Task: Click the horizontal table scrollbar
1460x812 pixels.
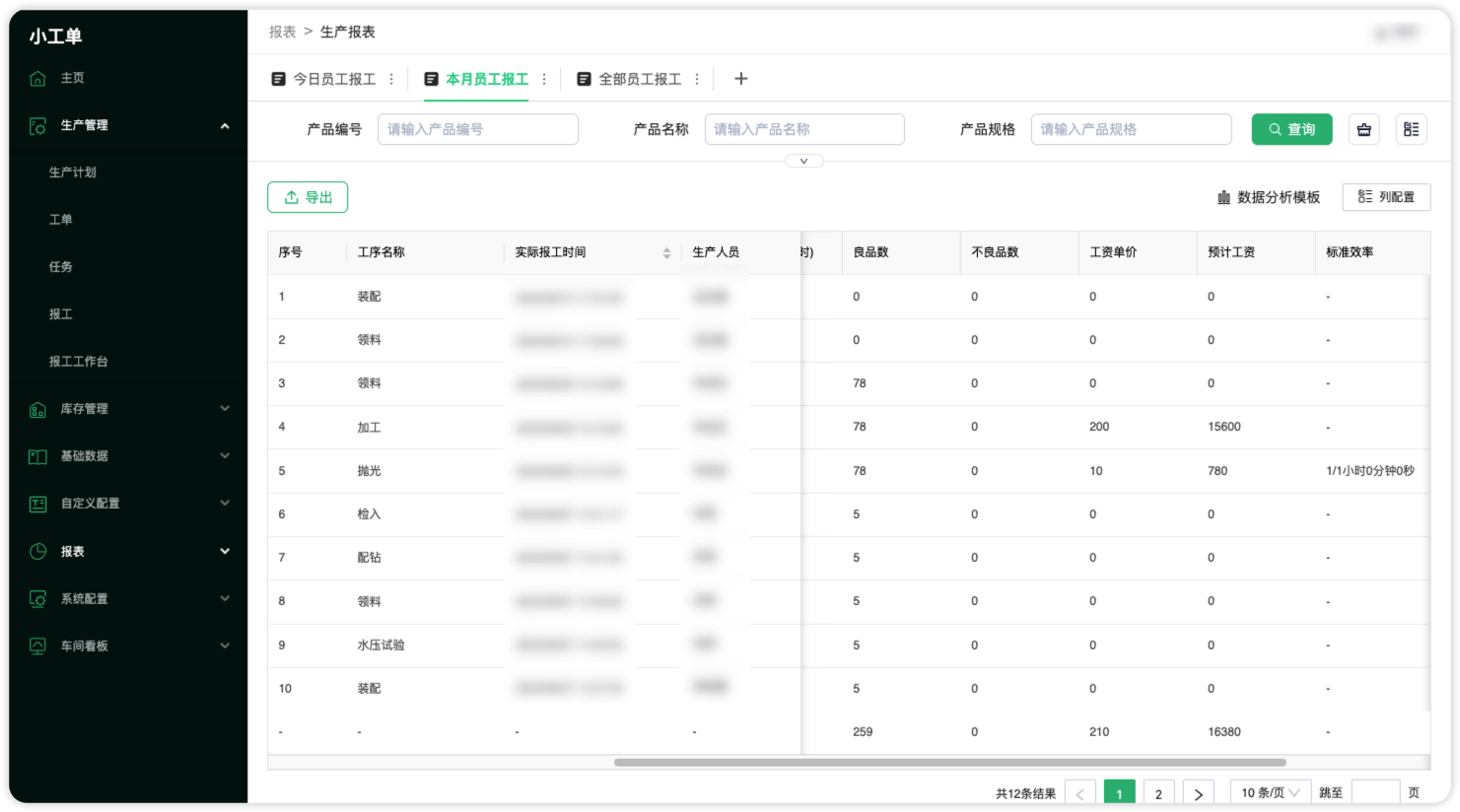Action: point(949,762)
